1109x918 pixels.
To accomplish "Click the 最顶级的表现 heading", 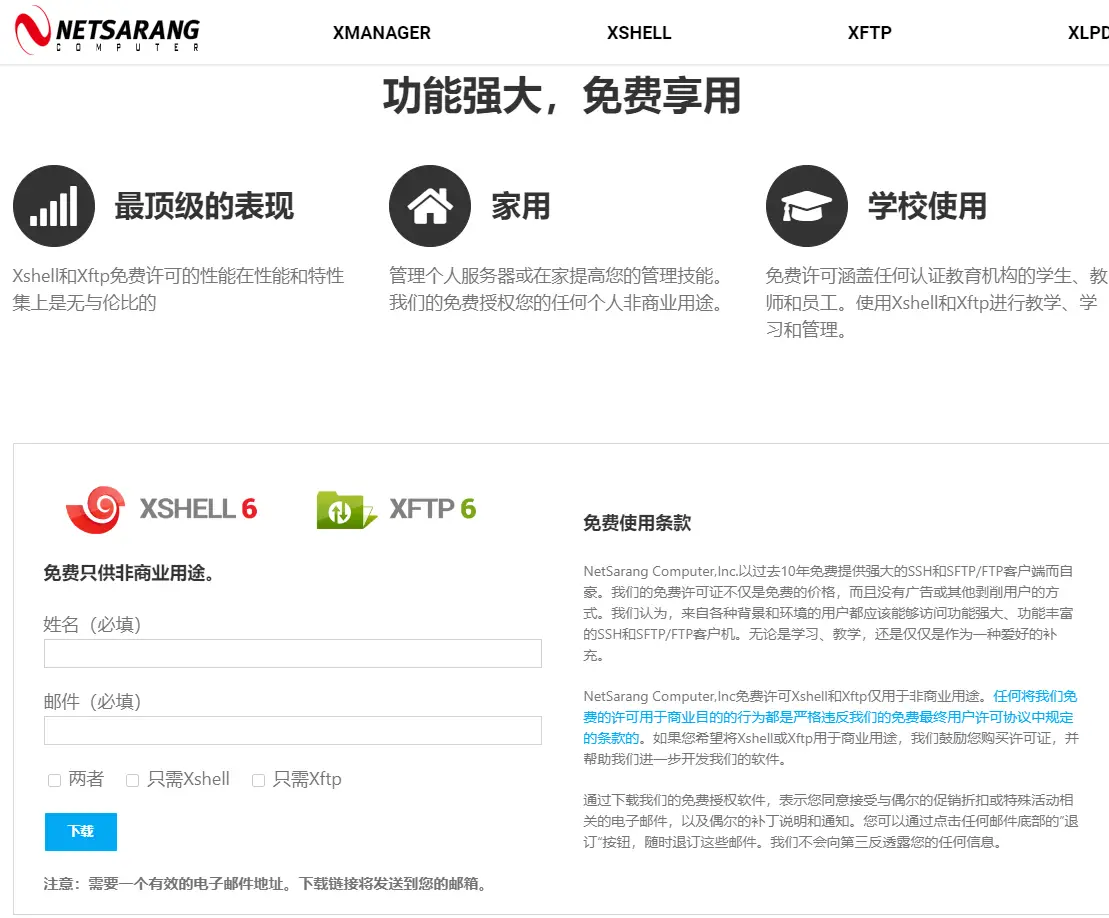I will 204,206.
